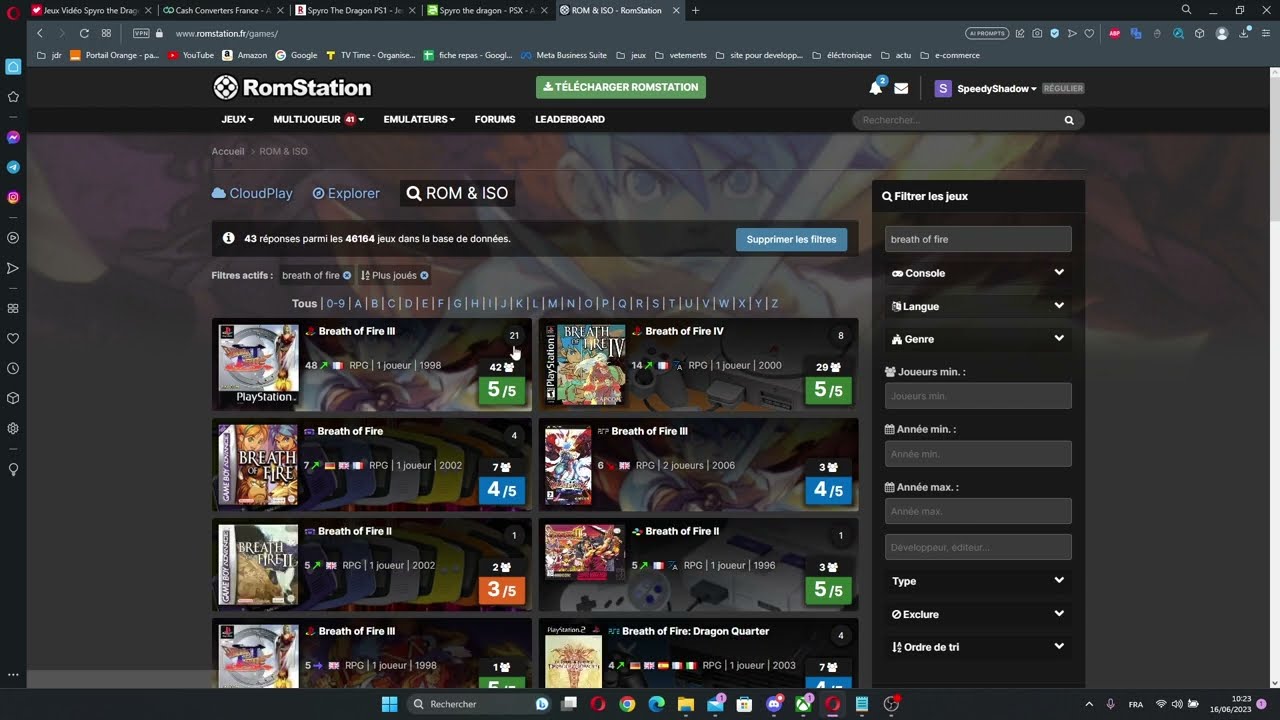
Task: Open the MULTIJOUEUR dropdown menu
Action: tap(318, 119)
